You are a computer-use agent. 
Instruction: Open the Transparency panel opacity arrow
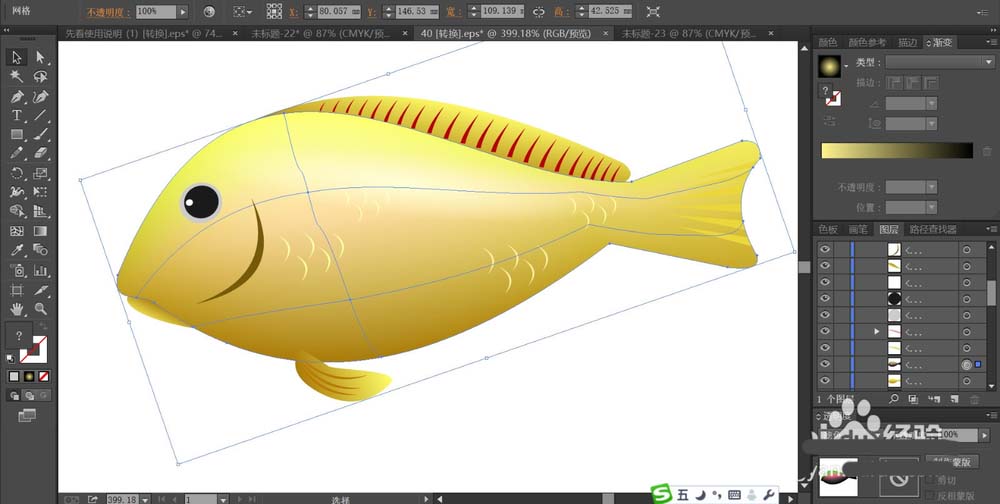[985, 434]
